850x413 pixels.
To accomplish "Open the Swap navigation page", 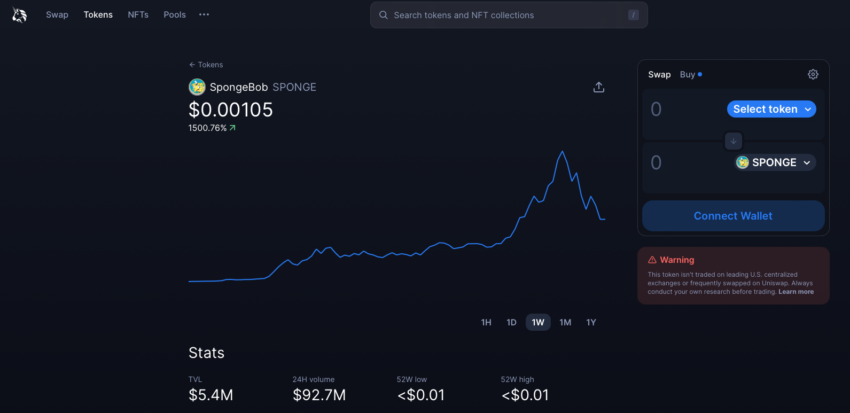I will coord(57,15).
